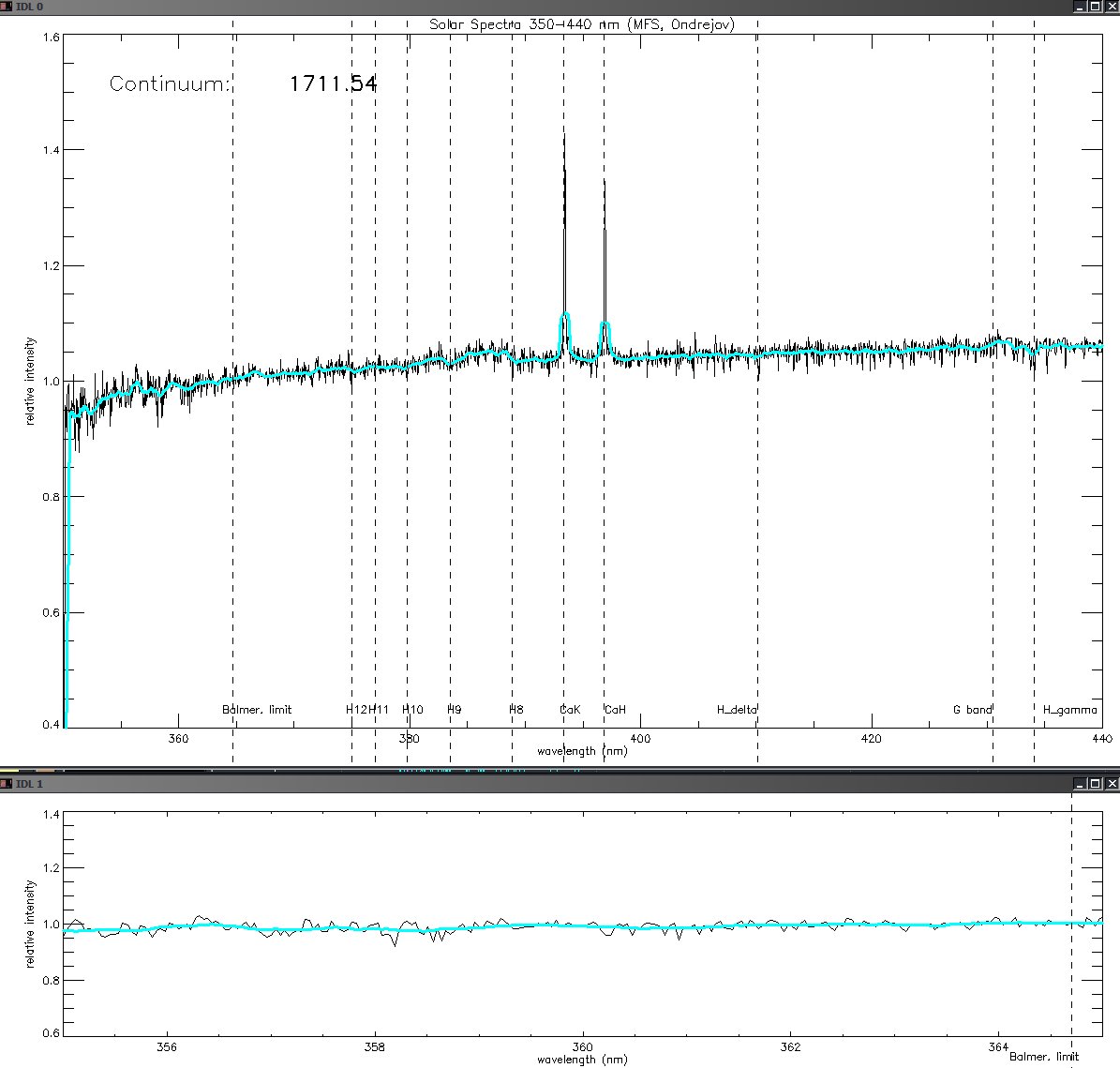Click the 420 x-axis tick label
Image resolution: width=1120 pixels, height=1068 pixels.
pyautogui.click(x=872, y=739)
